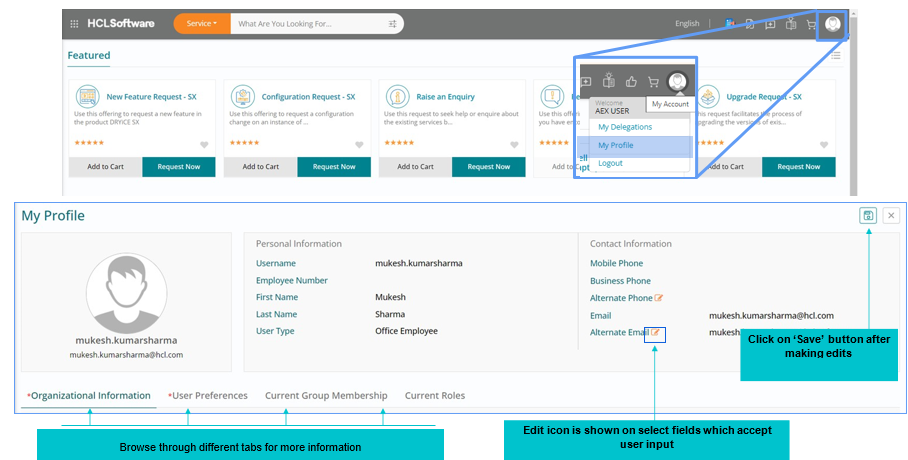
Task: Open the shopping cart icon in top header
Action: tap(811, 24)
